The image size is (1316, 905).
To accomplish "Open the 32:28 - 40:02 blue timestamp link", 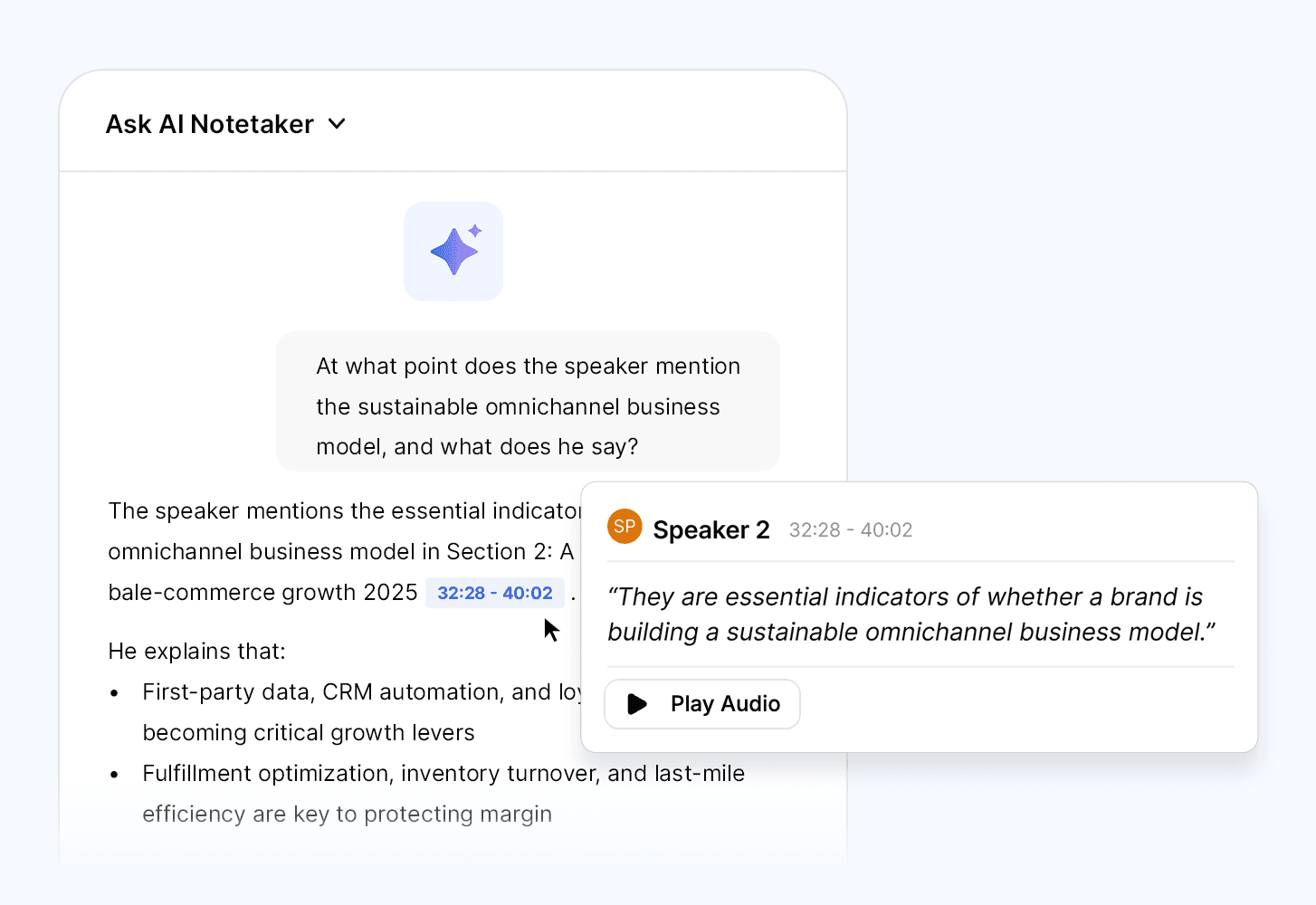I will (x=495, y=593).
